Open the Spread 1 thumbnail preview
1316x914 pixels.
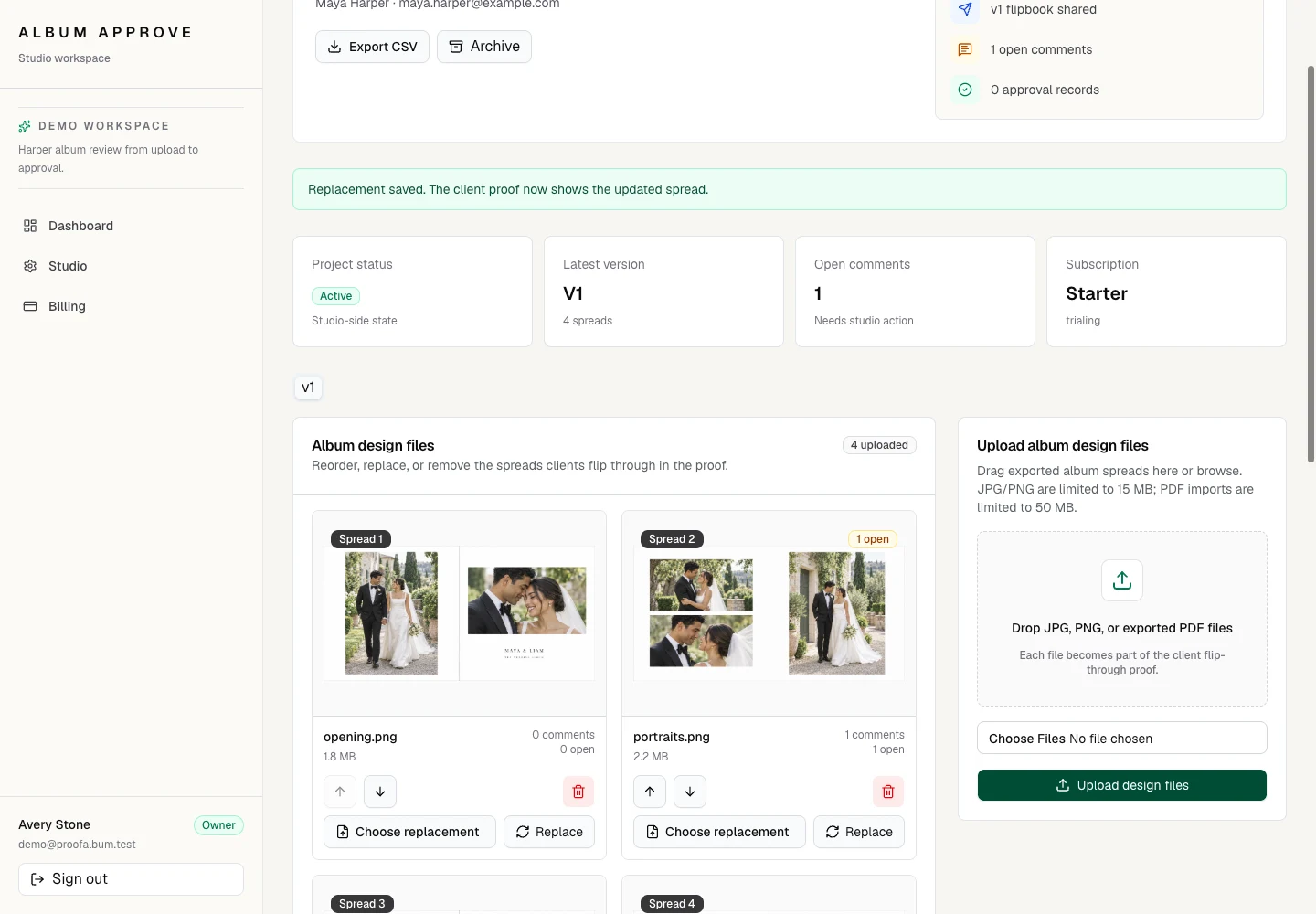(x=459, y=613)
